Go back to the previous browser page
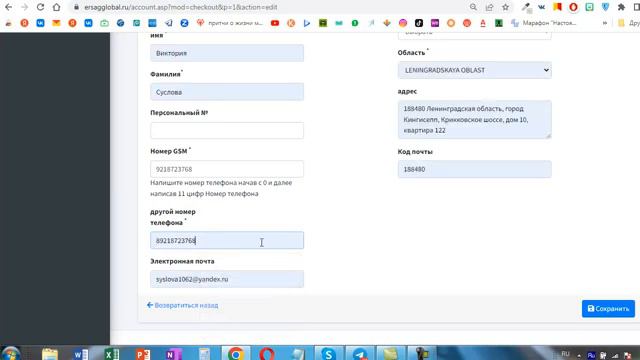 coord(8,7)
